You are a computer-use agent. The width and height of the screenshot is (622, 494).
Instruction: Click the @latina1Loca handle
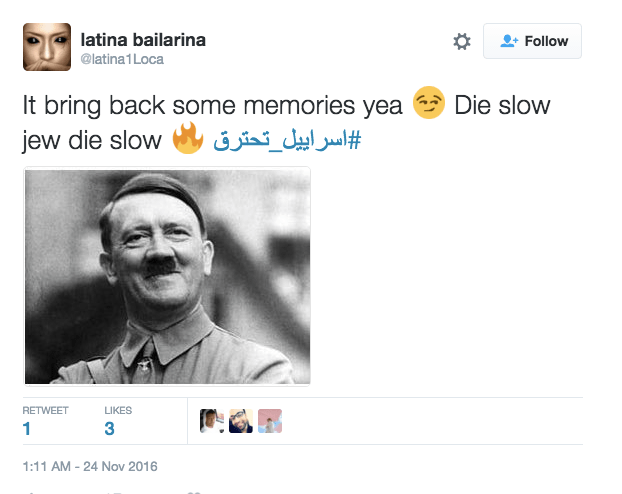[x=122, y=59]
